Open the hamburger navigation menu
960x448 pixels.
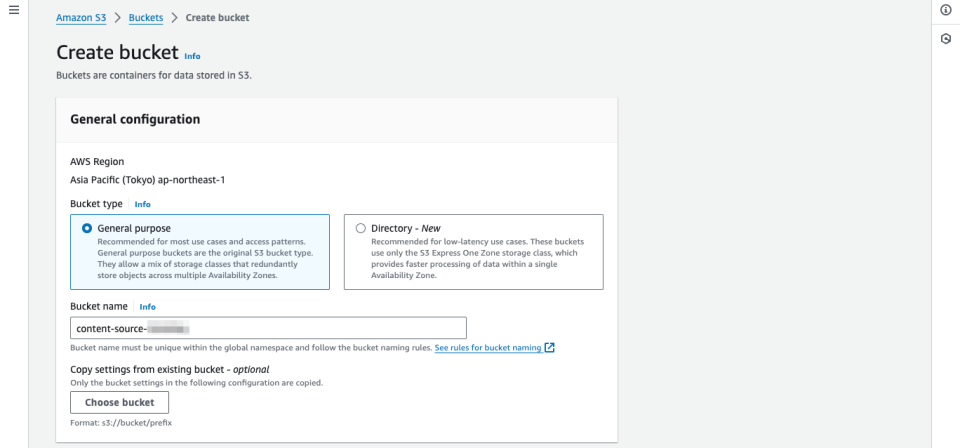13,10
